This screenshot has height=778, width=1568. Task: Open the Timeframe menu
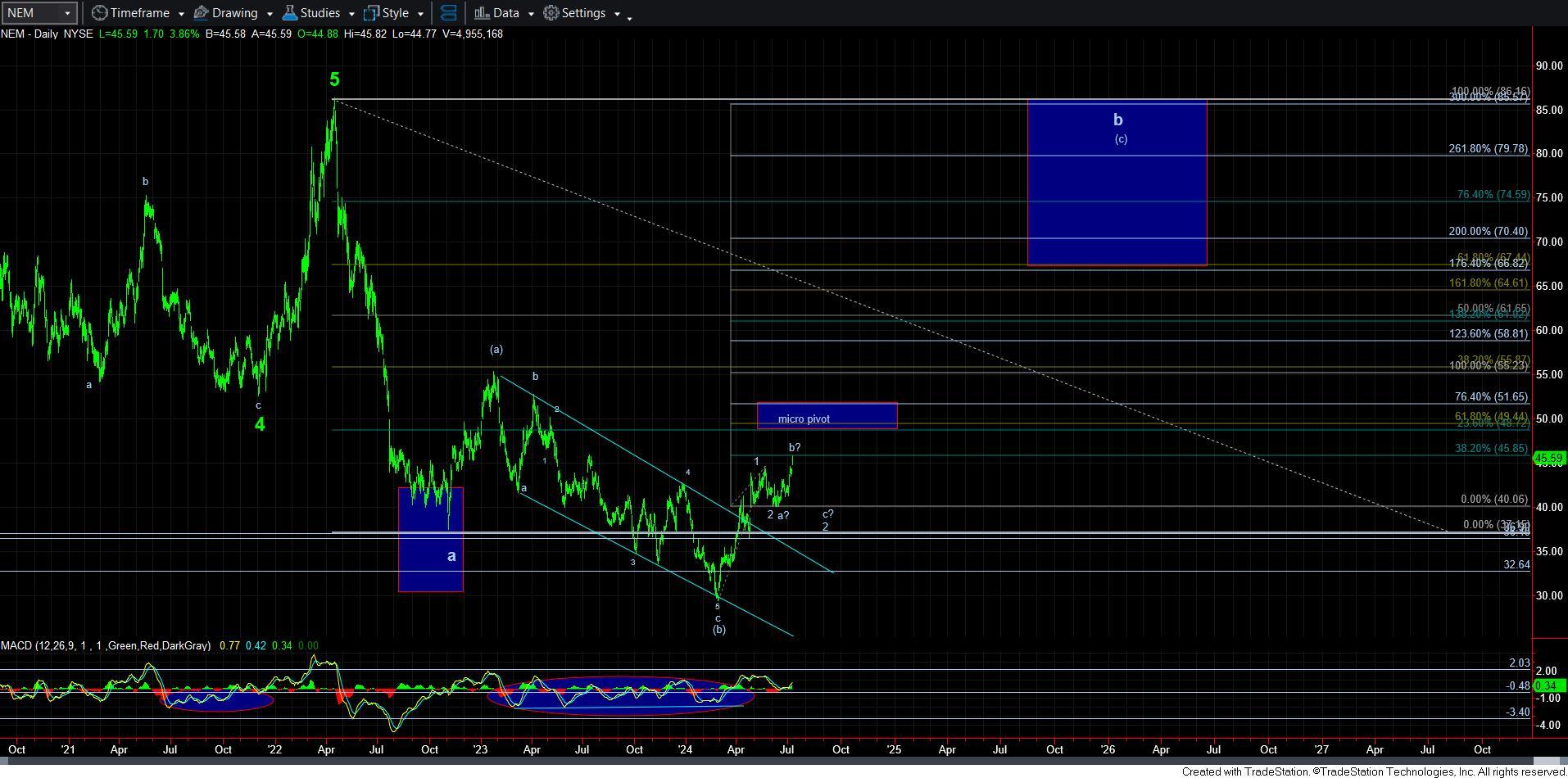tap(139, 13)
